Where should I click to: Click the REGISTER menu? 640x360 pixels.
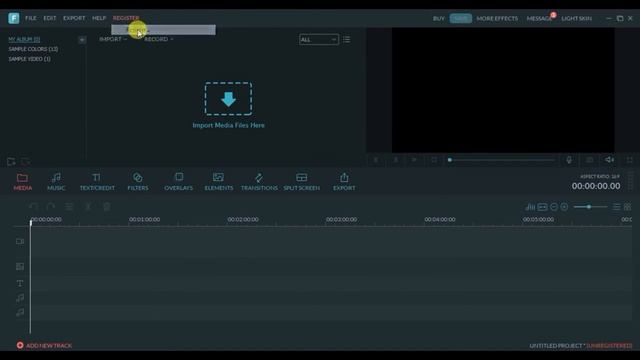coord(126,18)
